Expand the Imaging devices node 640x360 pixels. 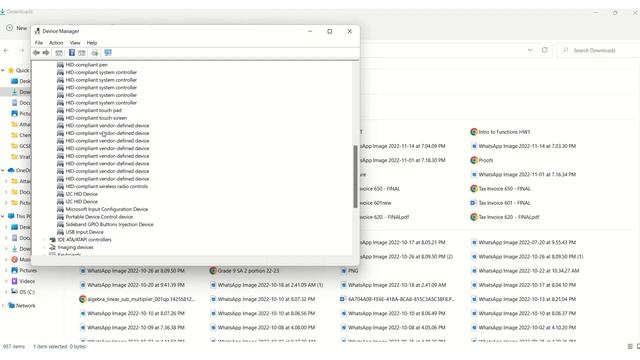click(x=44, y=247)
